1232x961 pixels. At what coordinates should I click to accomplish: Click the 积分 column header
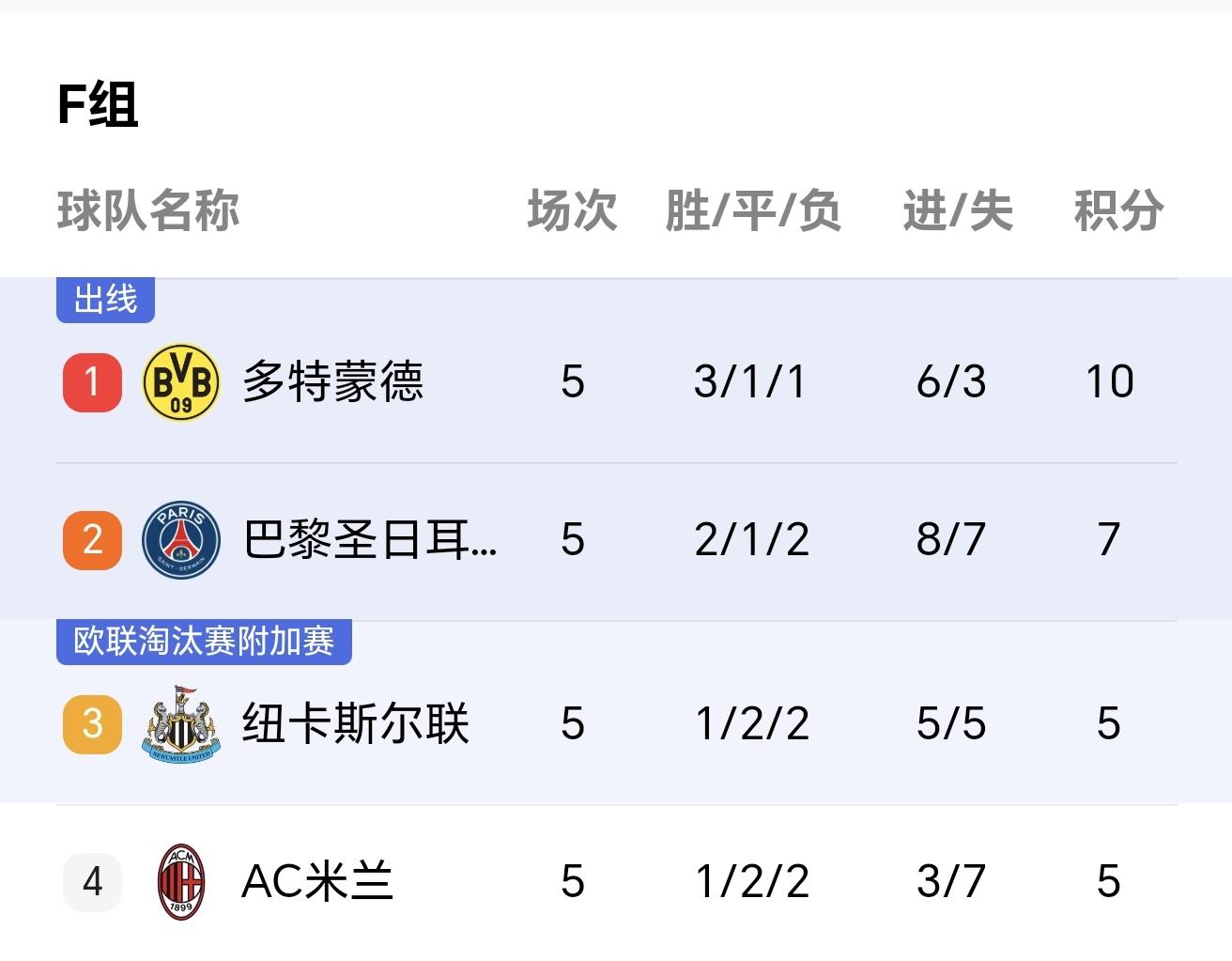[x=1119, y=210]
